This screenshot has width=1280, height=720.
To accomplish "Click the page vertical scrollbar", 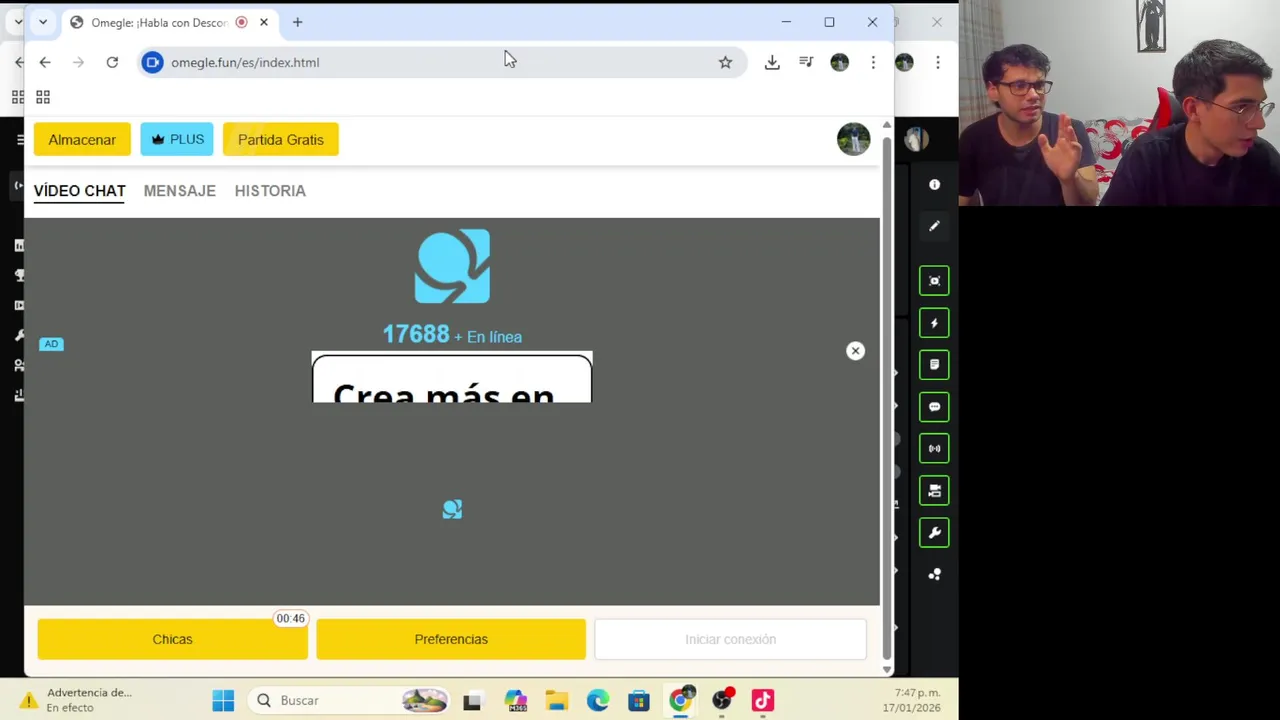I will (x=886, y=396).
